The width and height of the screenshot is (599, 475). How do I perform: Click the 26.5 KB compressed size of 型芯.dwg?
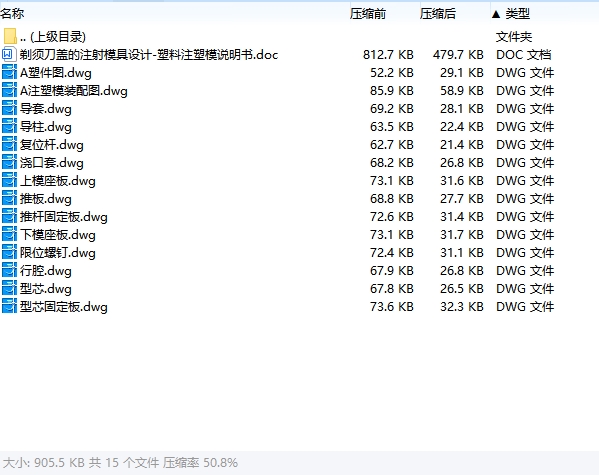click(x=461, y=289)
